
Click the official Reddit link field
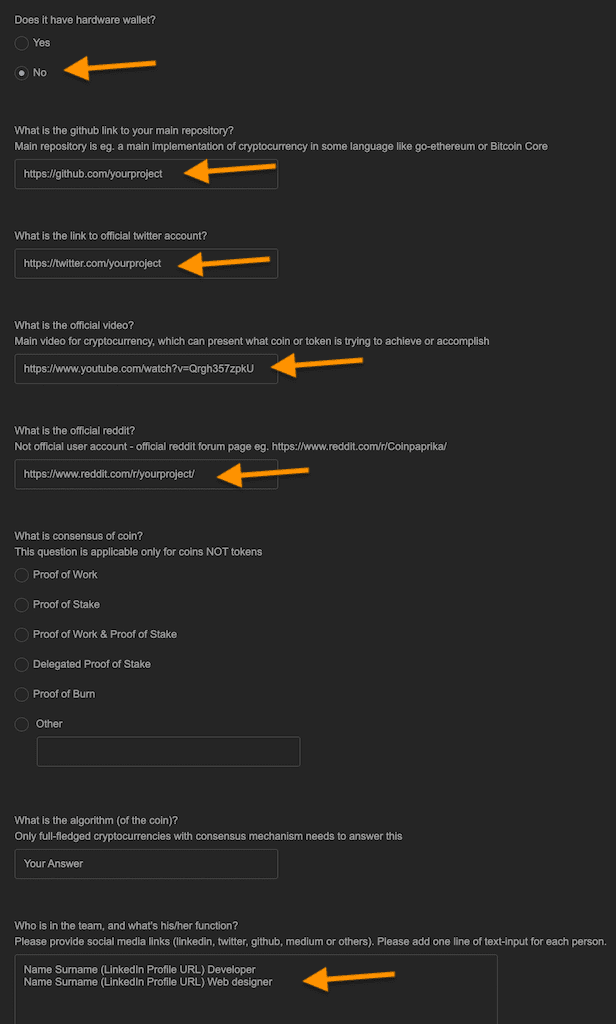[x=146, y=474]
